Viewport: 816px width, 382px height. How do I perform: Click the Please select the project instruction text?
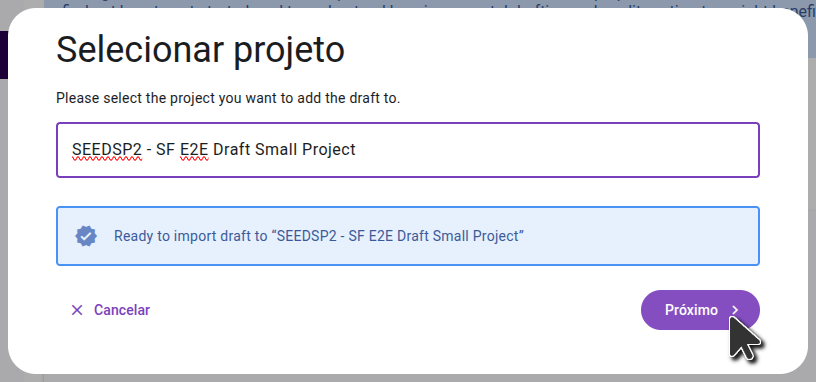click(228, 98)
